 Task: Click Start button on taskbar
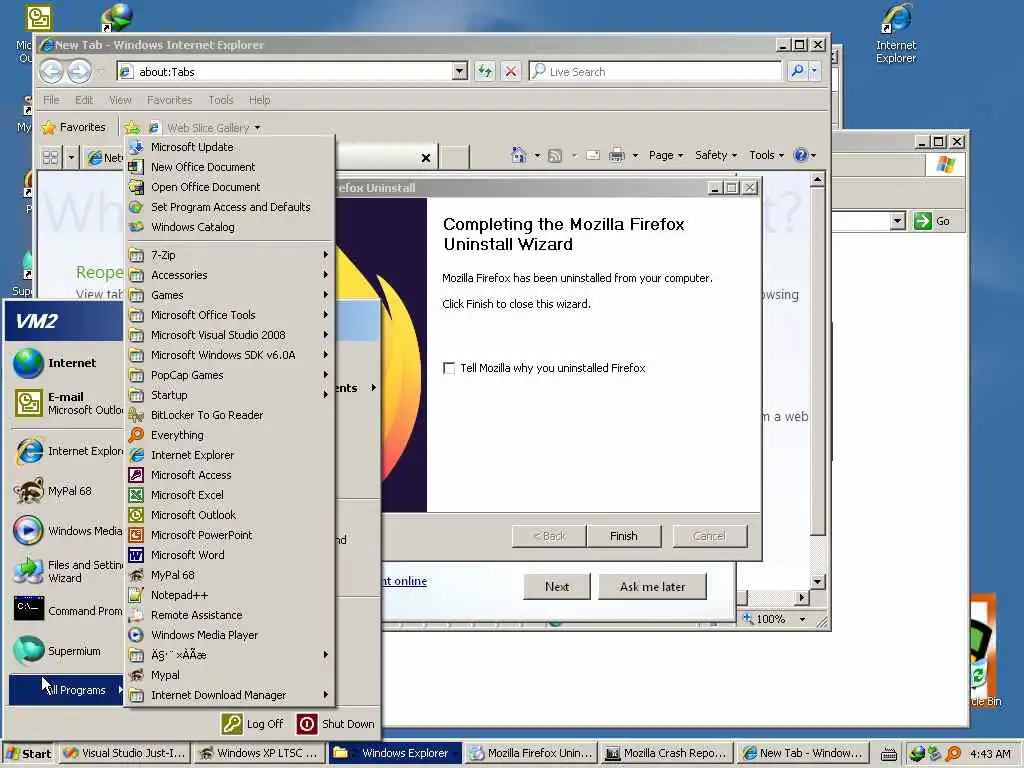coord(28,753)
